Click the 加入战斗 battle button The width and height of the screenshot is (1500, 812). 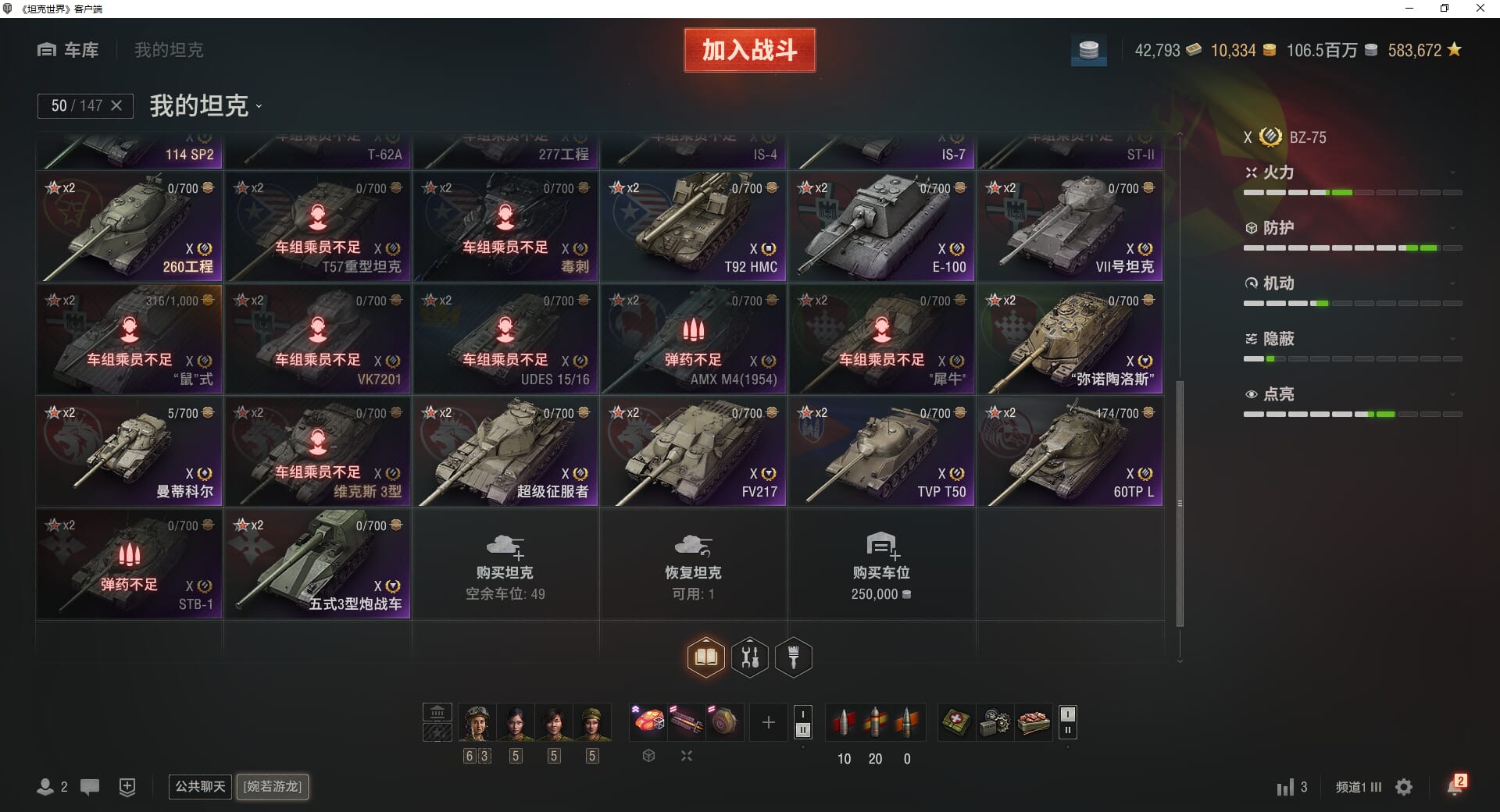(749, 50)
